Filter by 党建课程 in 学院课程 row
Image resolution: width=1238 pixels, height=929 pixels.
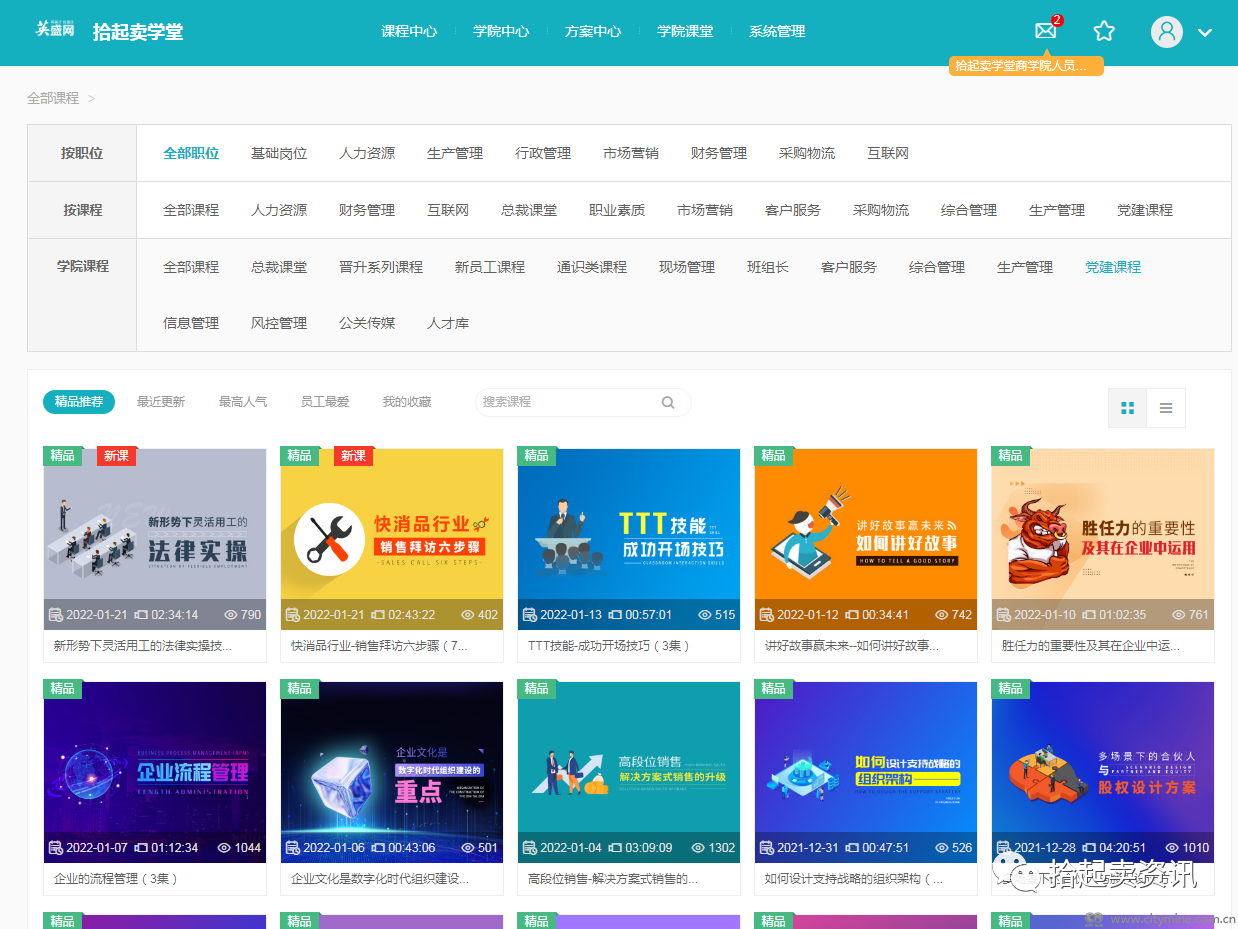(x=1112, y=267)
